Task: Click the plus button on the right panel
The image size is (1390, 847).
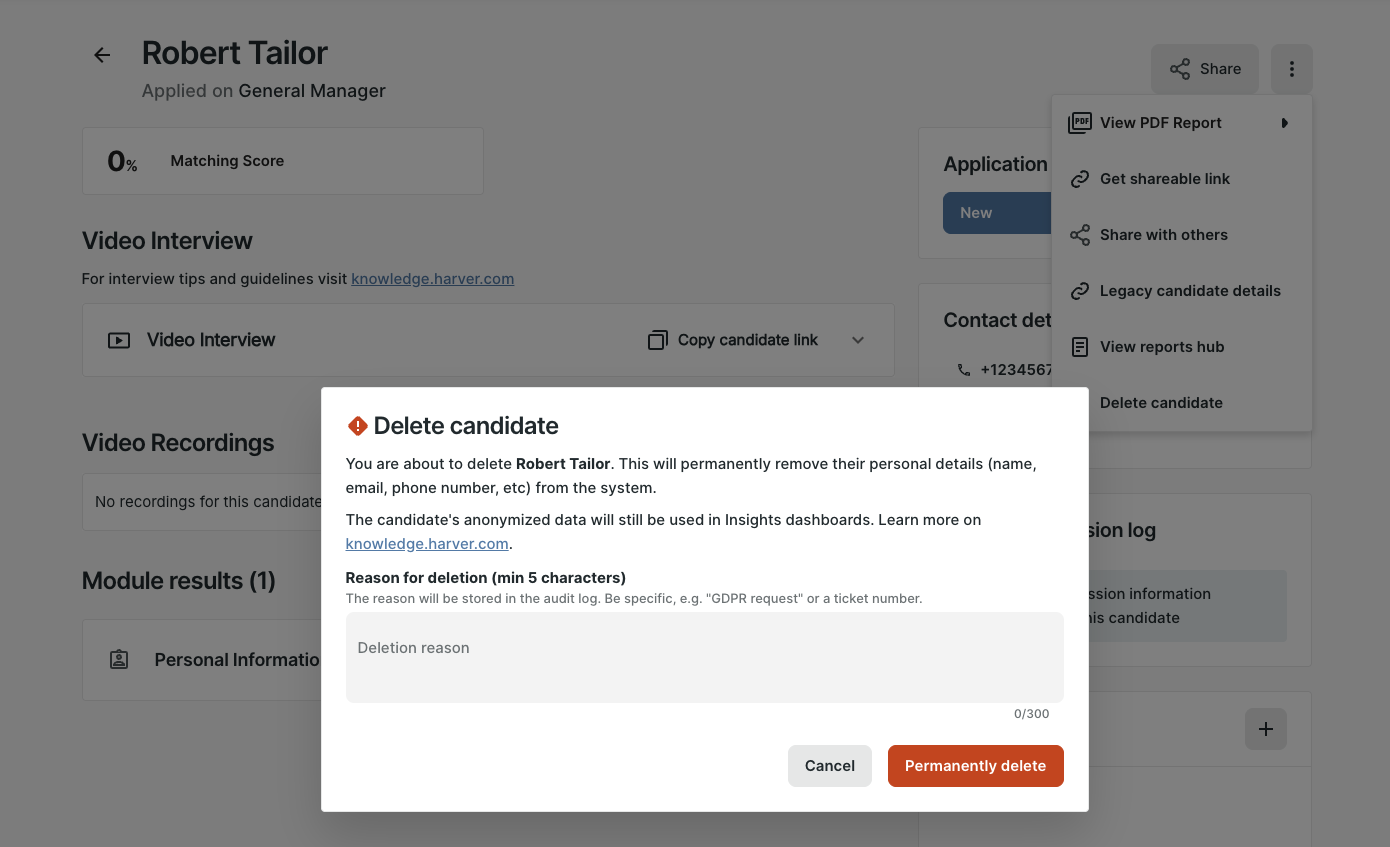Action: coord(1265,730)
